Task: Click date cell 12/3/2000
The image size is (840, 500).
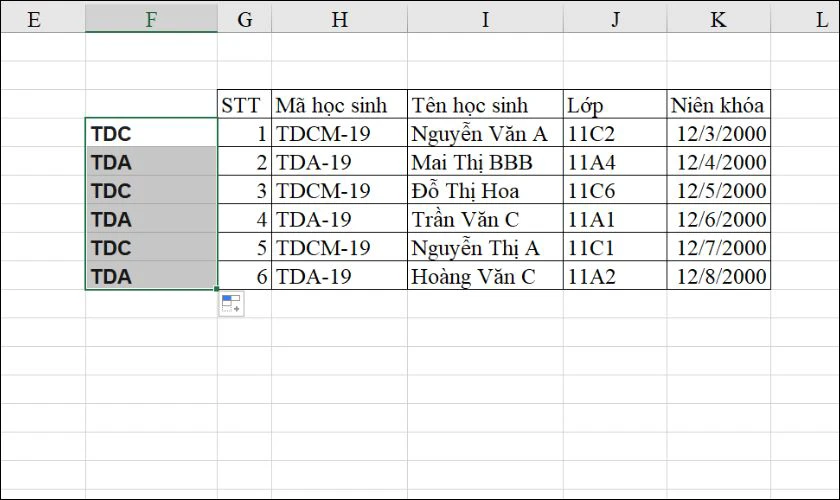Action: point(718,133)
